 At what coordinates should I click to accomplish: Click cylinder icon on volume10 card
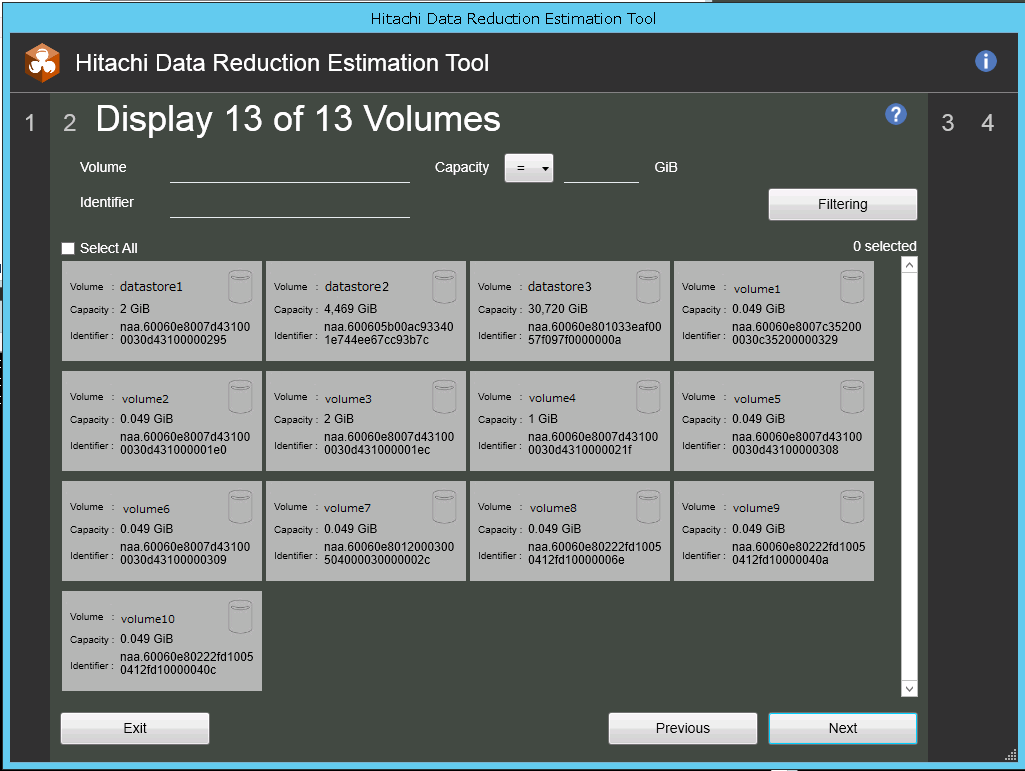(x=240, y=617)
